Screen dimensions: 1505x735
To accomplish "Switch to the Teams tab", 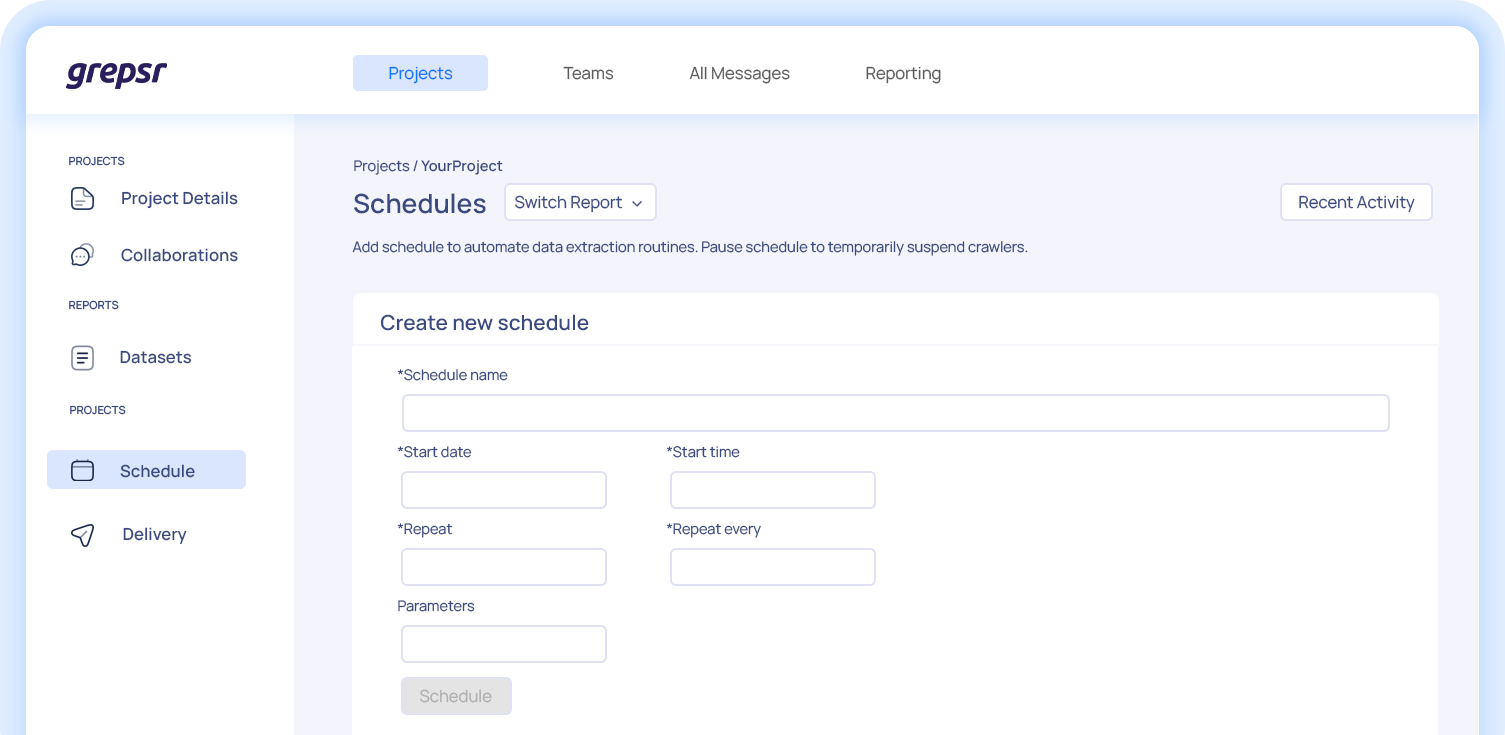I will coord(588,73).
